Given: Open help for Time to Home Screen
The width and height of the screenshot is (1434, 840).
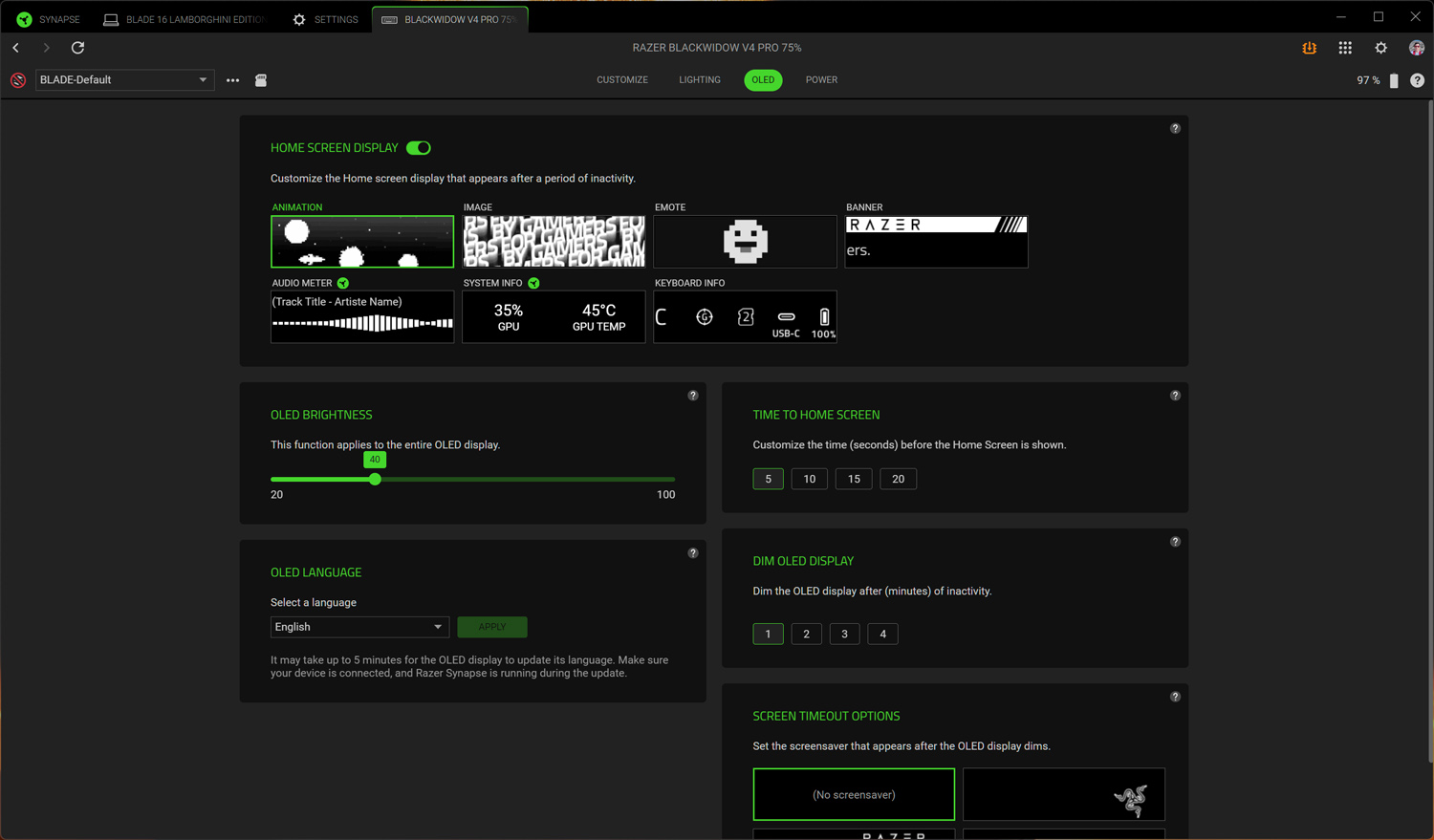Looking at the screenshot, I should [x=1175, y=395].
